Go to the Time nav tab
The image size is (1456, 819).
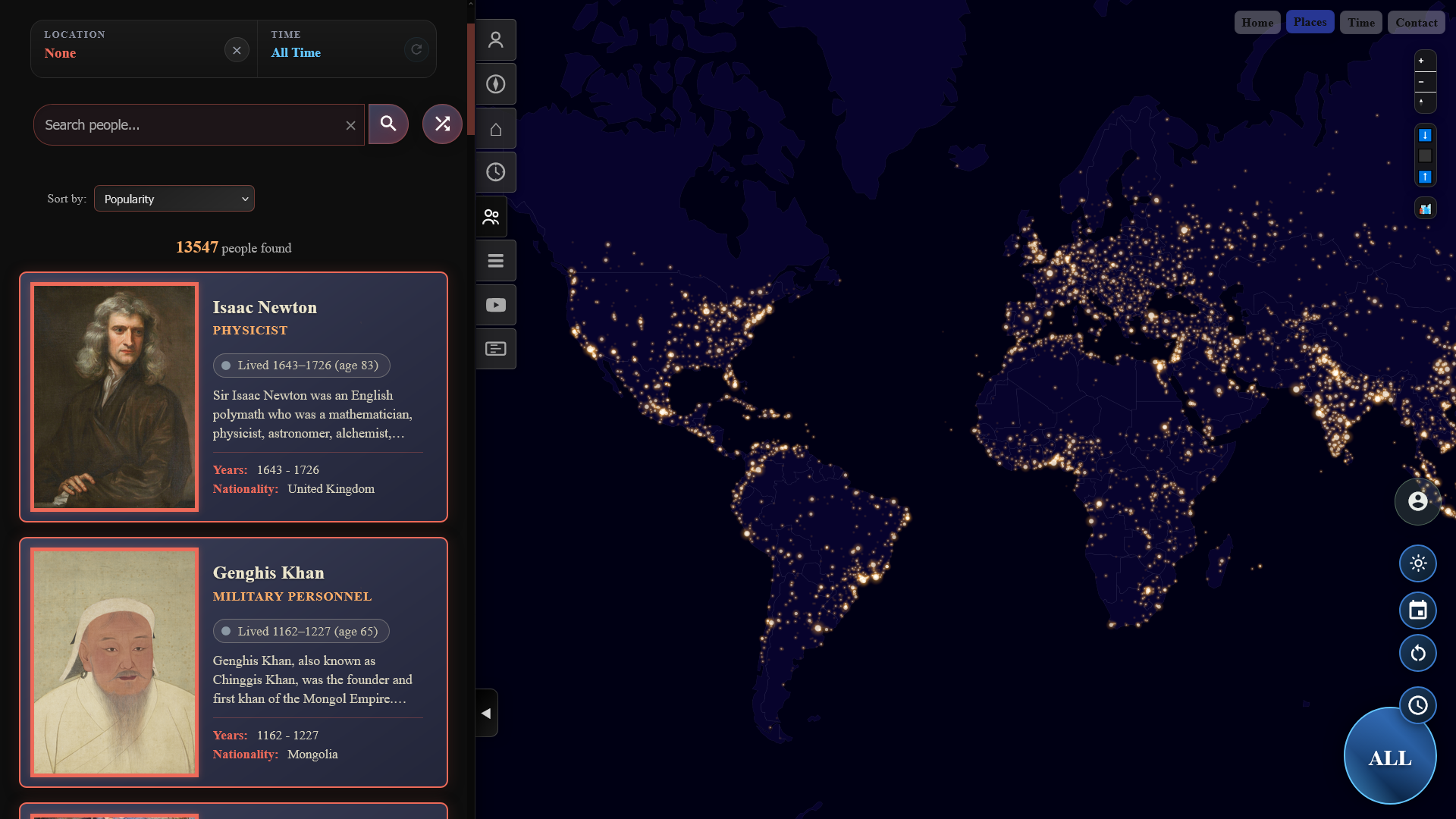[x=1361, y=23]
